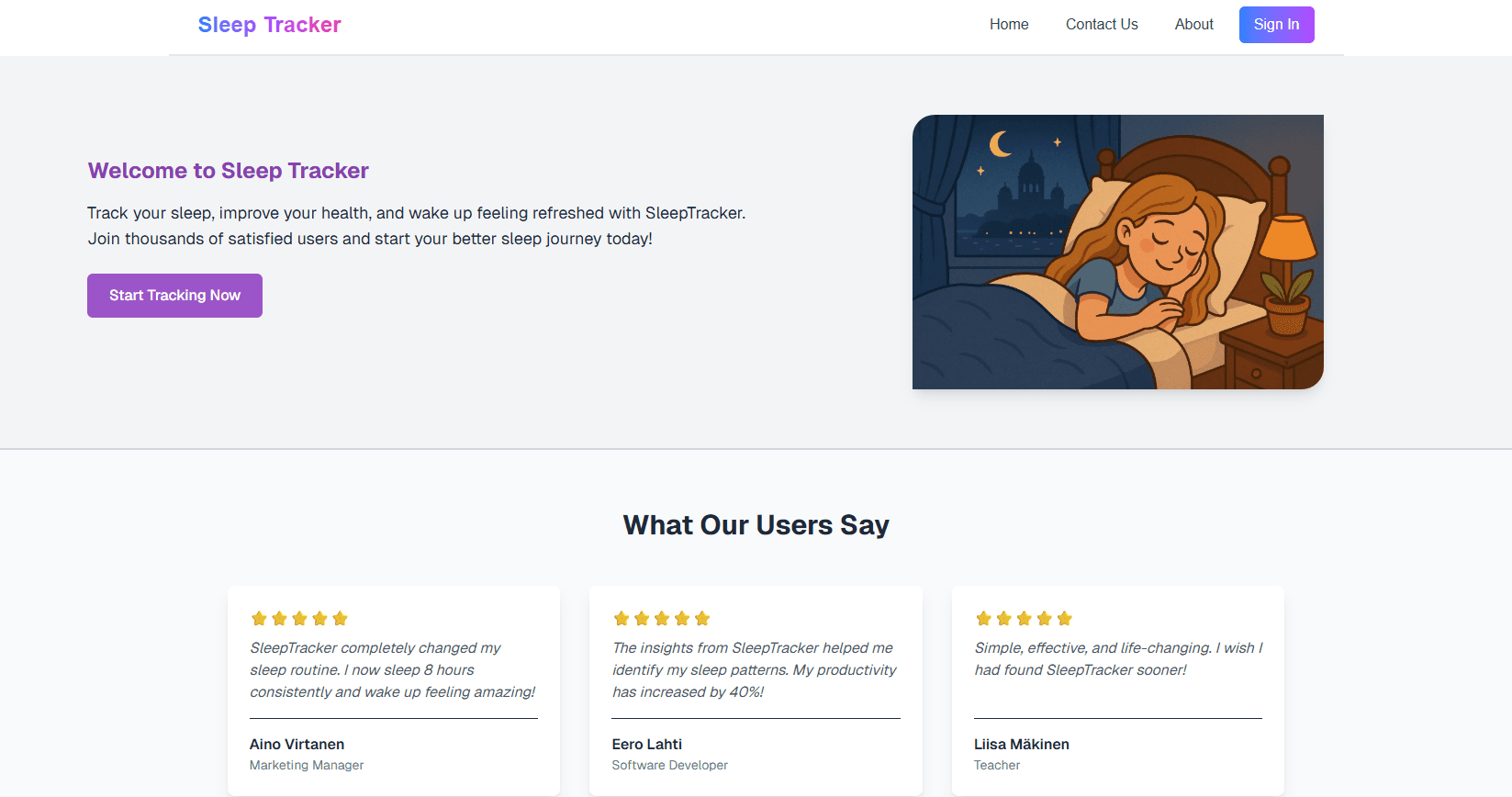Click the What Our Users Say heading
The height and width of the screenshot is (797, 1512).
pos(756,525)
